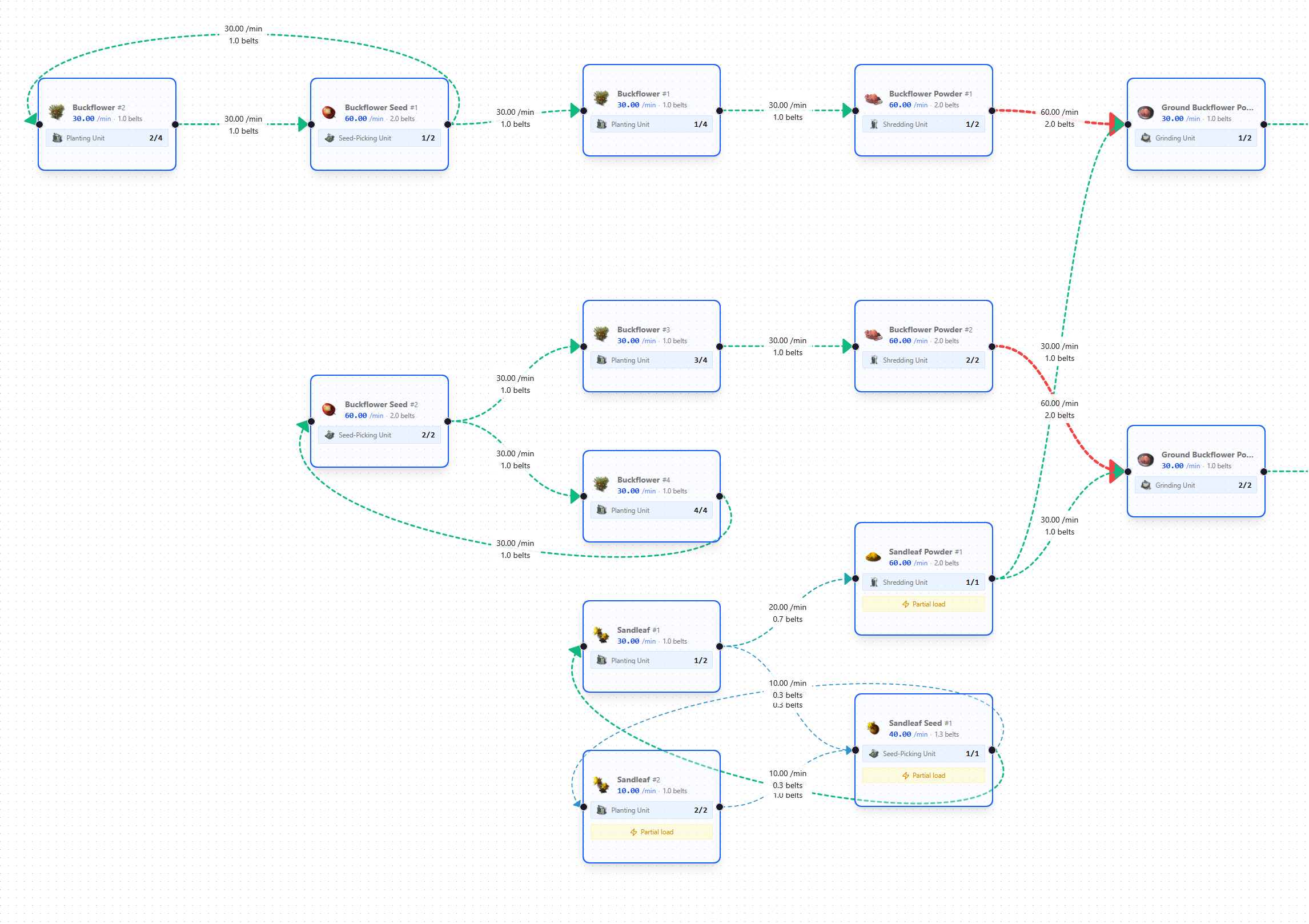Screen dimensions: 1309x924
Task: Click the Buckflower Seed #1 seed icon
Action: tap(329, 112)
